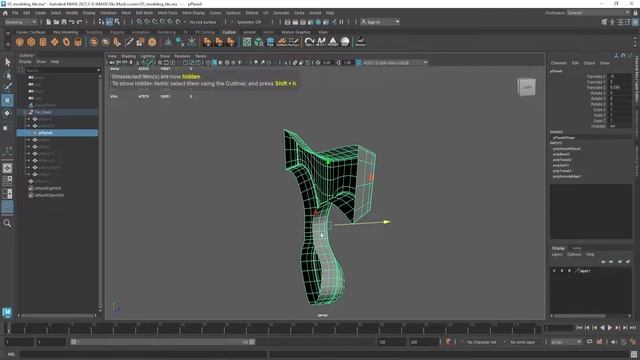Viewport: 640px width, 360px height.
Task: Click the current frame field beside the time slider
Action: click(559, 328)
